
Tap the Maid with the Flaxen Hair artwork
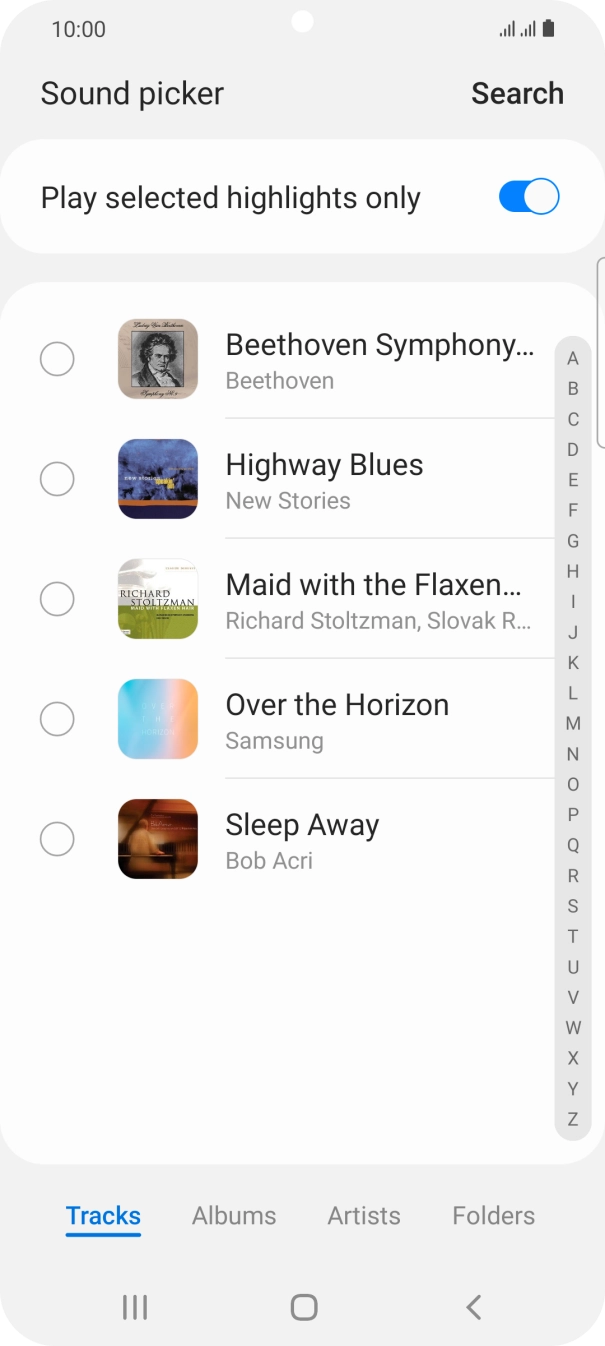157,599
